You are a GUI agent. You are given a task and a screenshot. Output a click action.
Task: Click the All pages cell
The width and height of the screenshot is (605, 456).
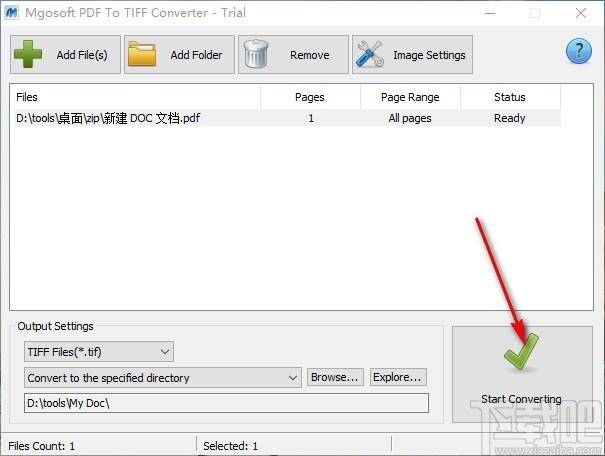click(x=410, y=118)
